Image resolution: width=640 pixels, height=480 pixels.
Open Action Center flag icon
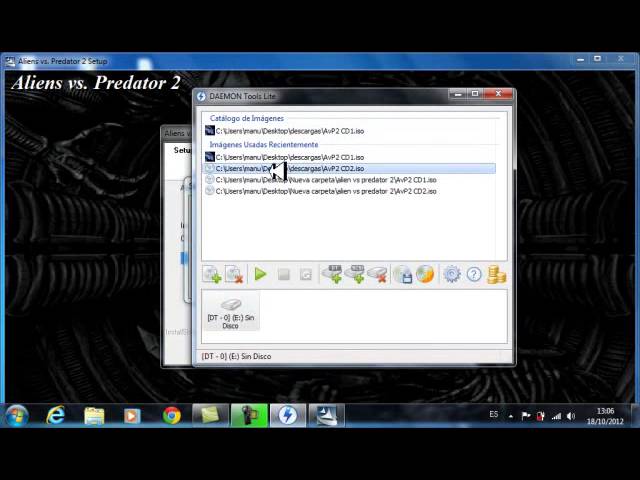coord(526,416)
